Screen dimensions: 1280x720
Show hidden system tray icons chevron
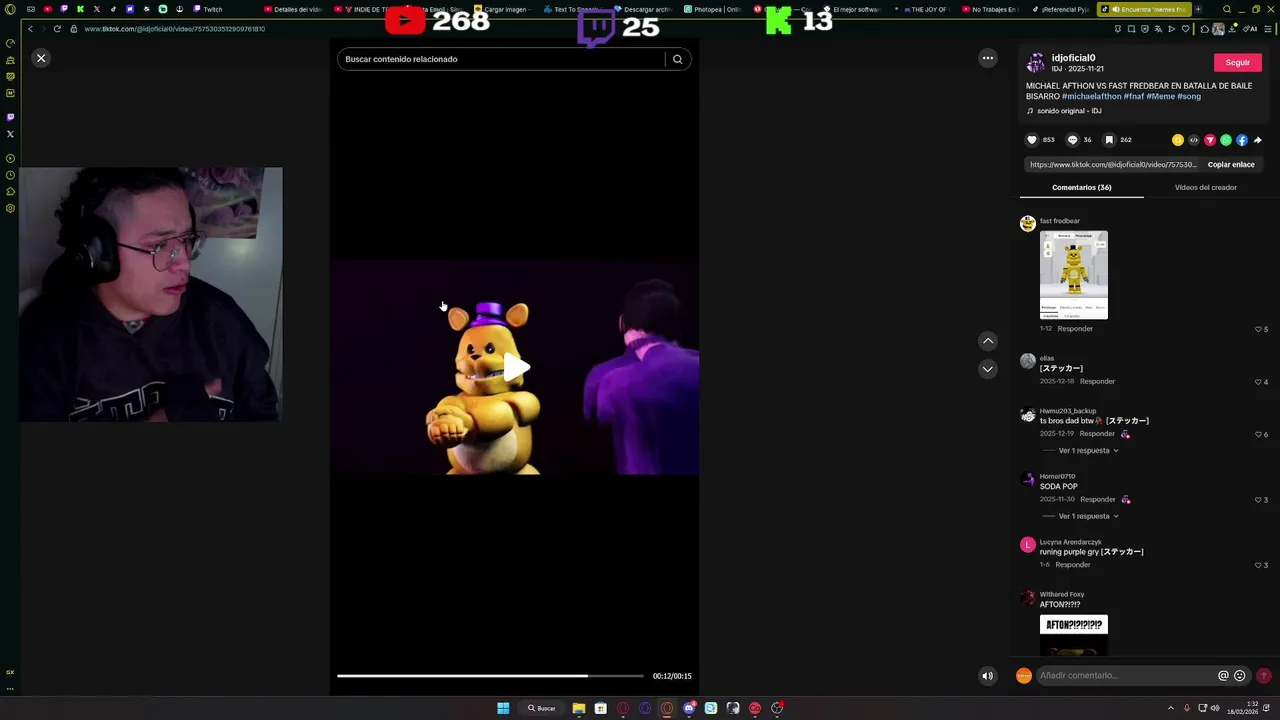point(1171,708)
